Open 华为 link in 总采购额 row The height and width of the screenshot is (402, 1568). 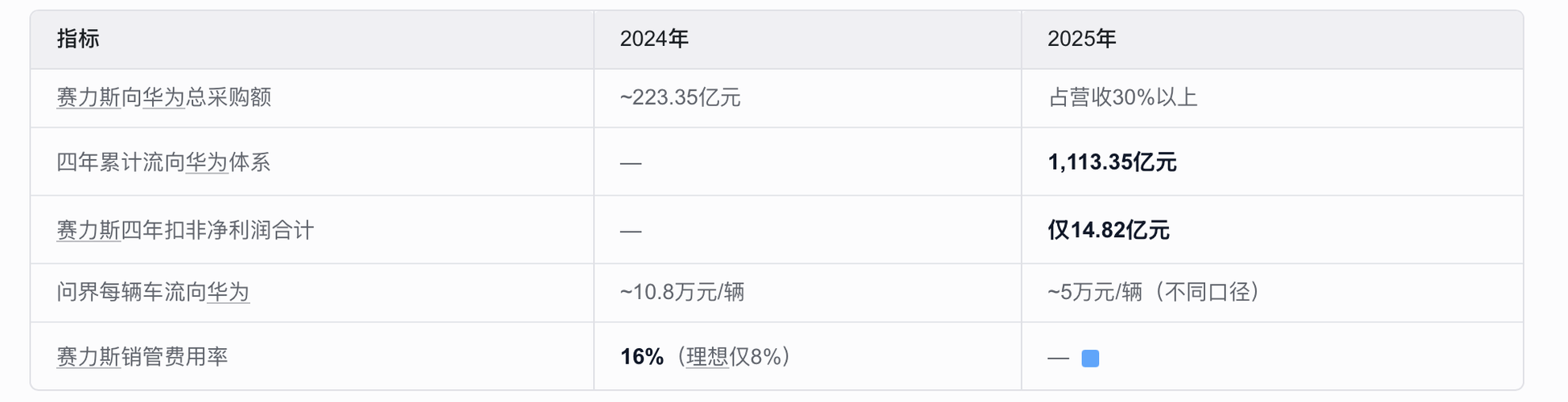tap(164, 97)
